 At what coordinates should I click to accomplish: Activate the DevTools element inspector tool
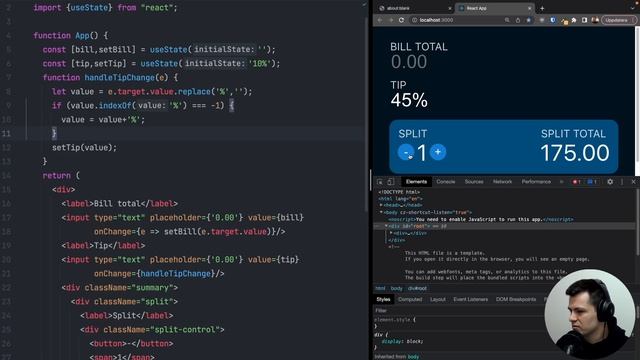(380, 182)
